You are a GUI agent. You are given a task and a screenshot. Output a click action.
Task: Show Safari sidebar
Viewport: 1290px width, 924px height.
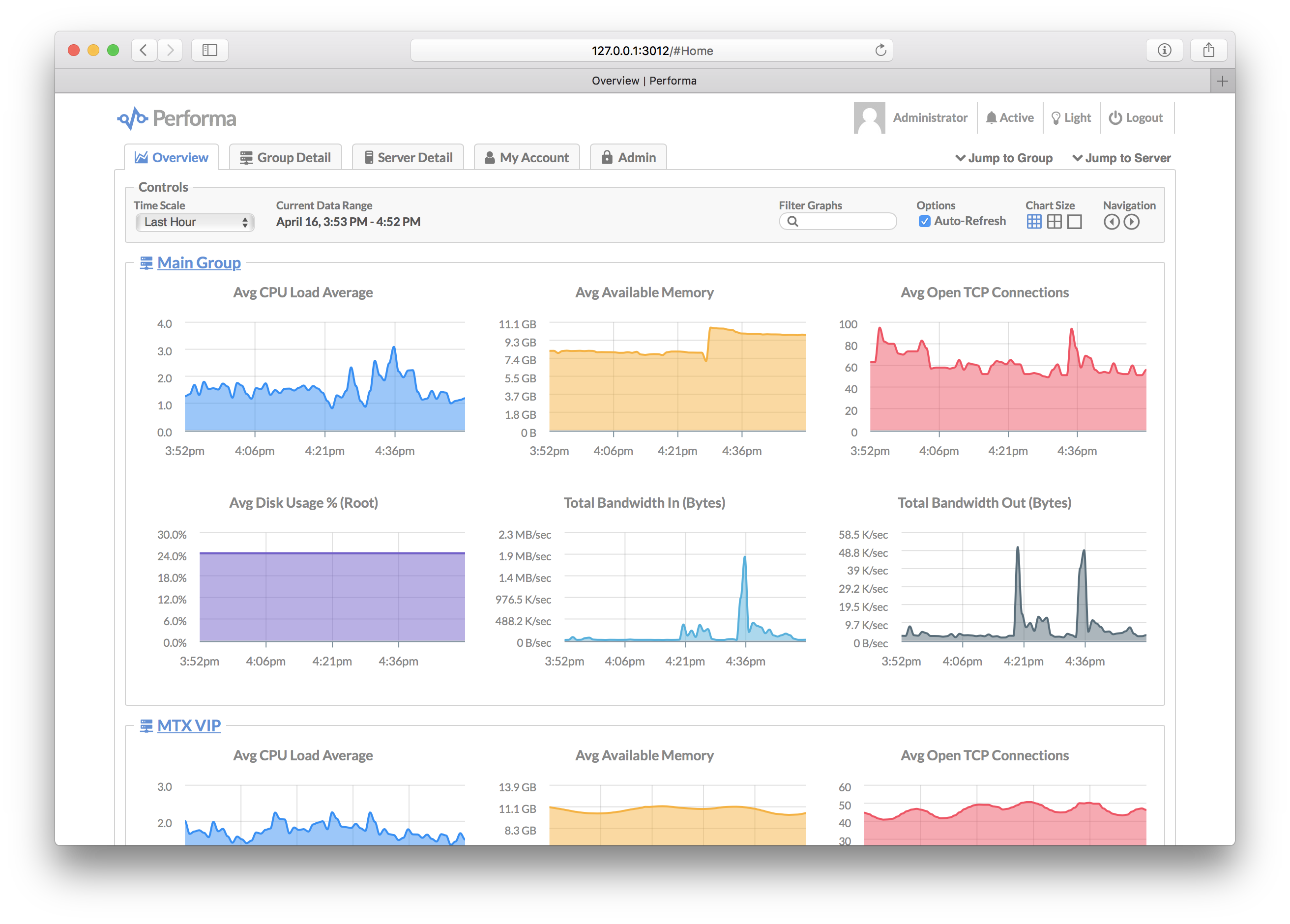[209, 51]
